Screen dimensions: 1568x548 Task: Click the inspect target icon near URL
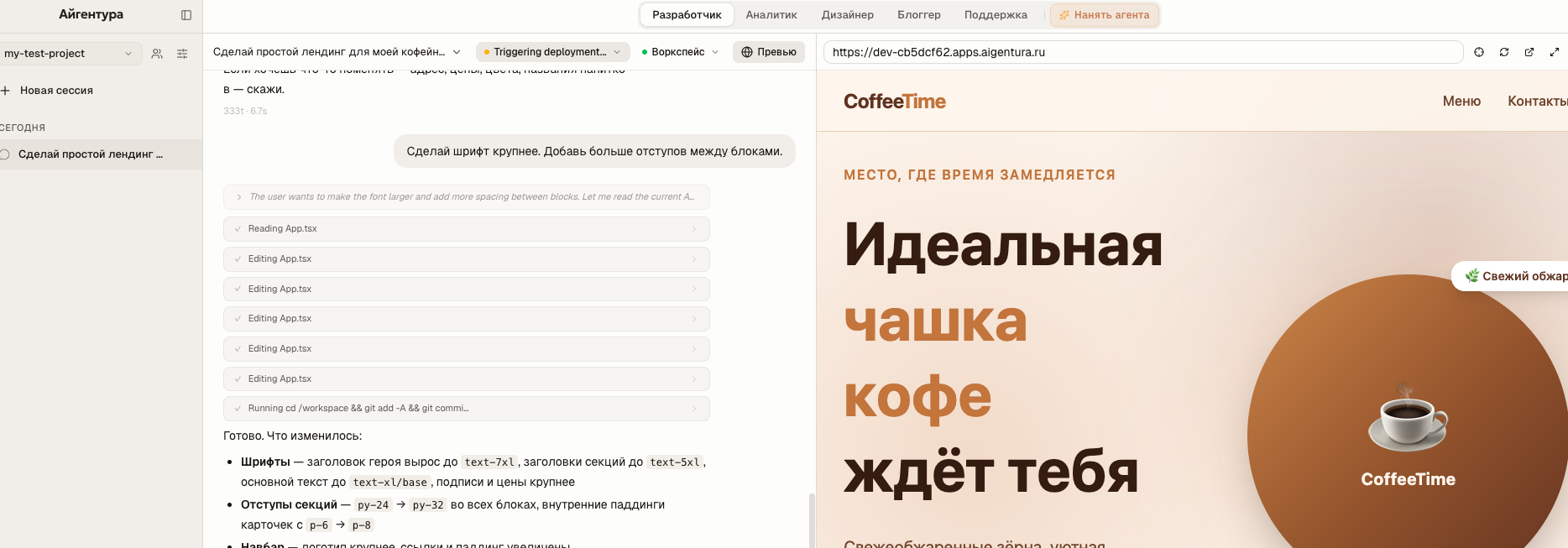point(1479,52)
